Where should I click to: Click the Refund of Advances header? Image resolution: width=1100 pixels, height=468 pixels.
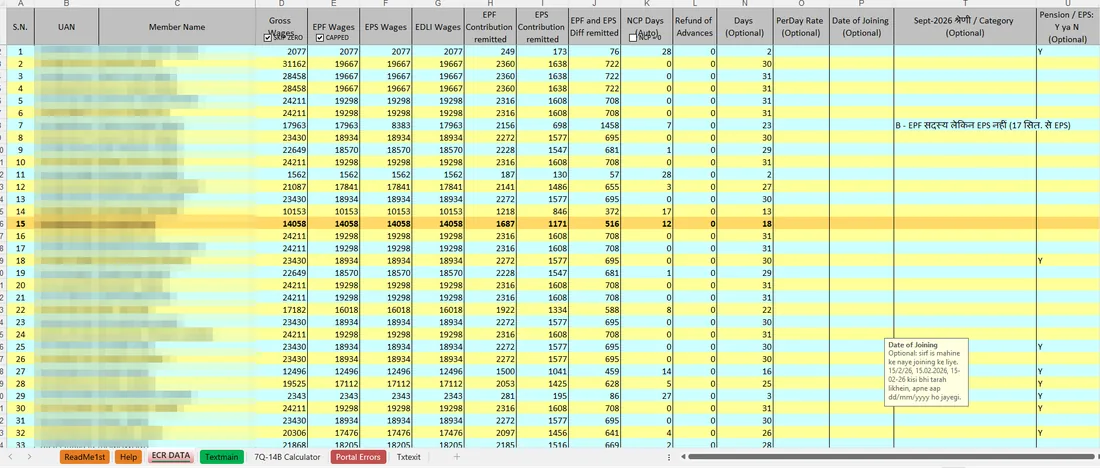click(694, 27)
